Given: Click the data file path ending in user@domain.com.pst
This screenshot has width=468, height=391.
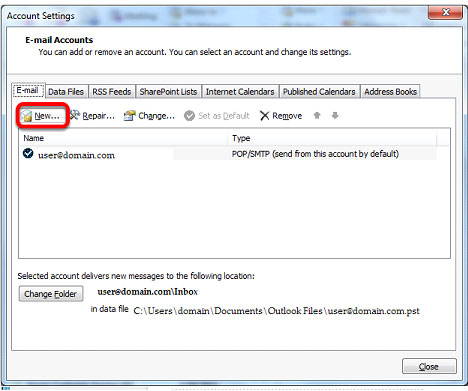Looking at the screenshot, I should tap(276, 311).
